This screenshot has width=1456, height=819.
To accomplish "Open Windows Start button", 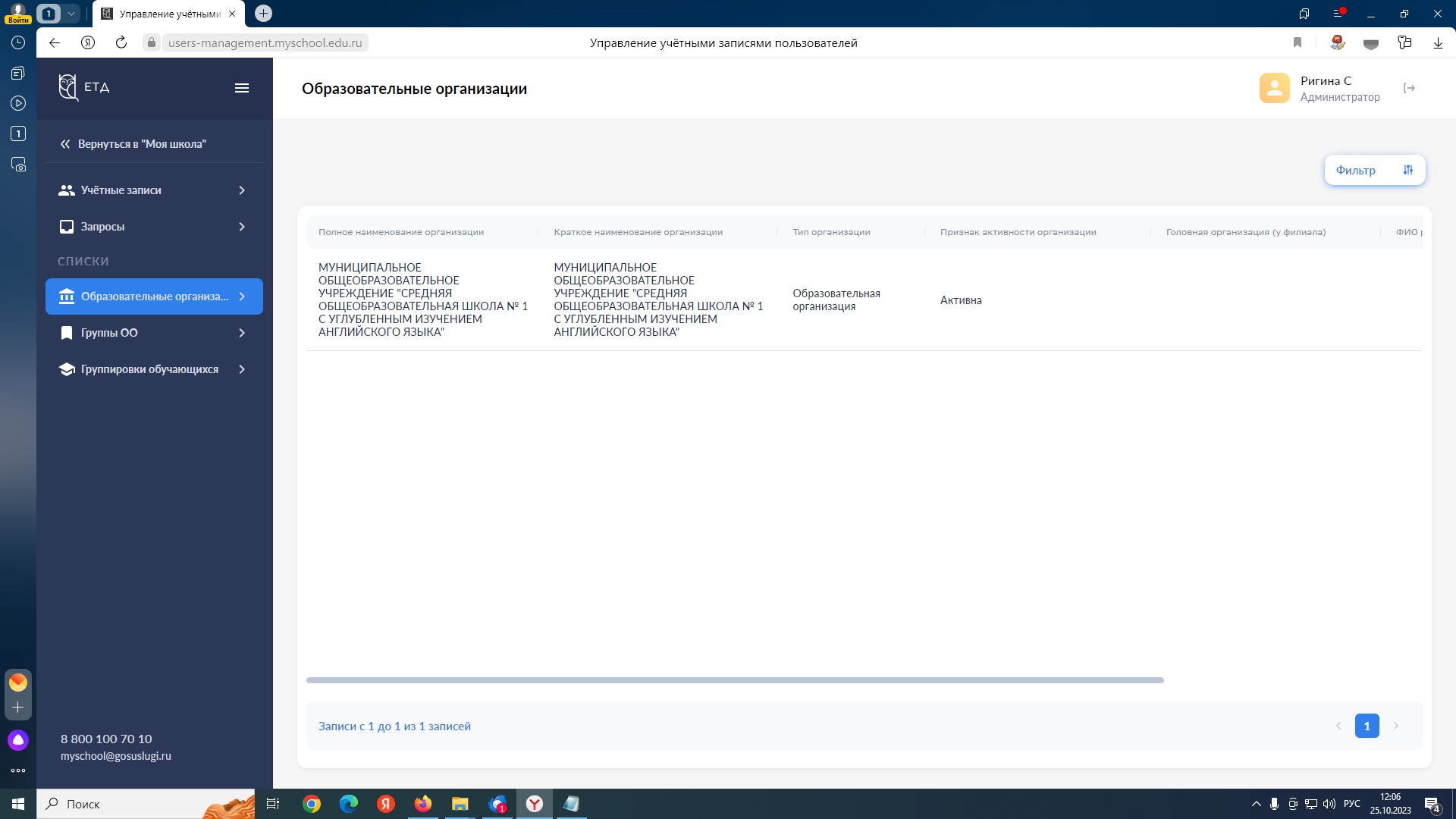I will (18, 804).
